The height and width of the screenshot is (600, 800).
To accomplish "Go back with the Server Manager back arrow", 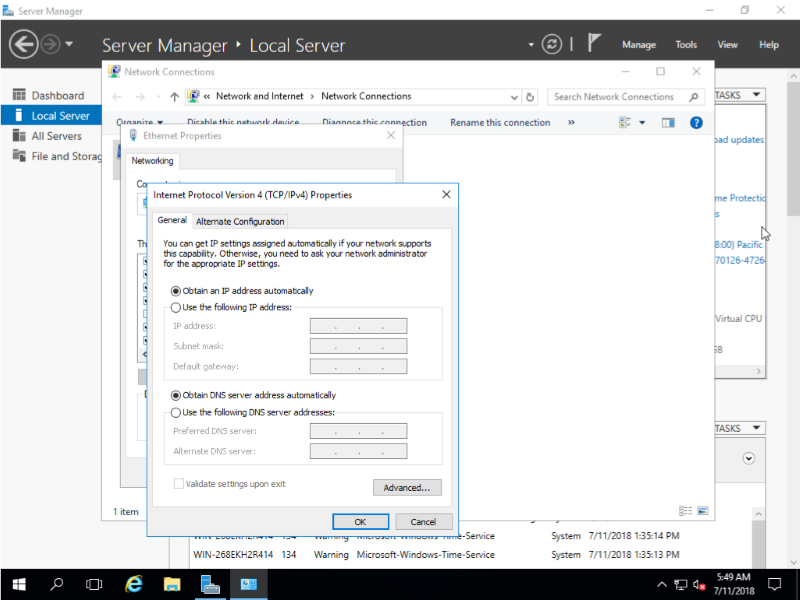I will click(23, 44).
